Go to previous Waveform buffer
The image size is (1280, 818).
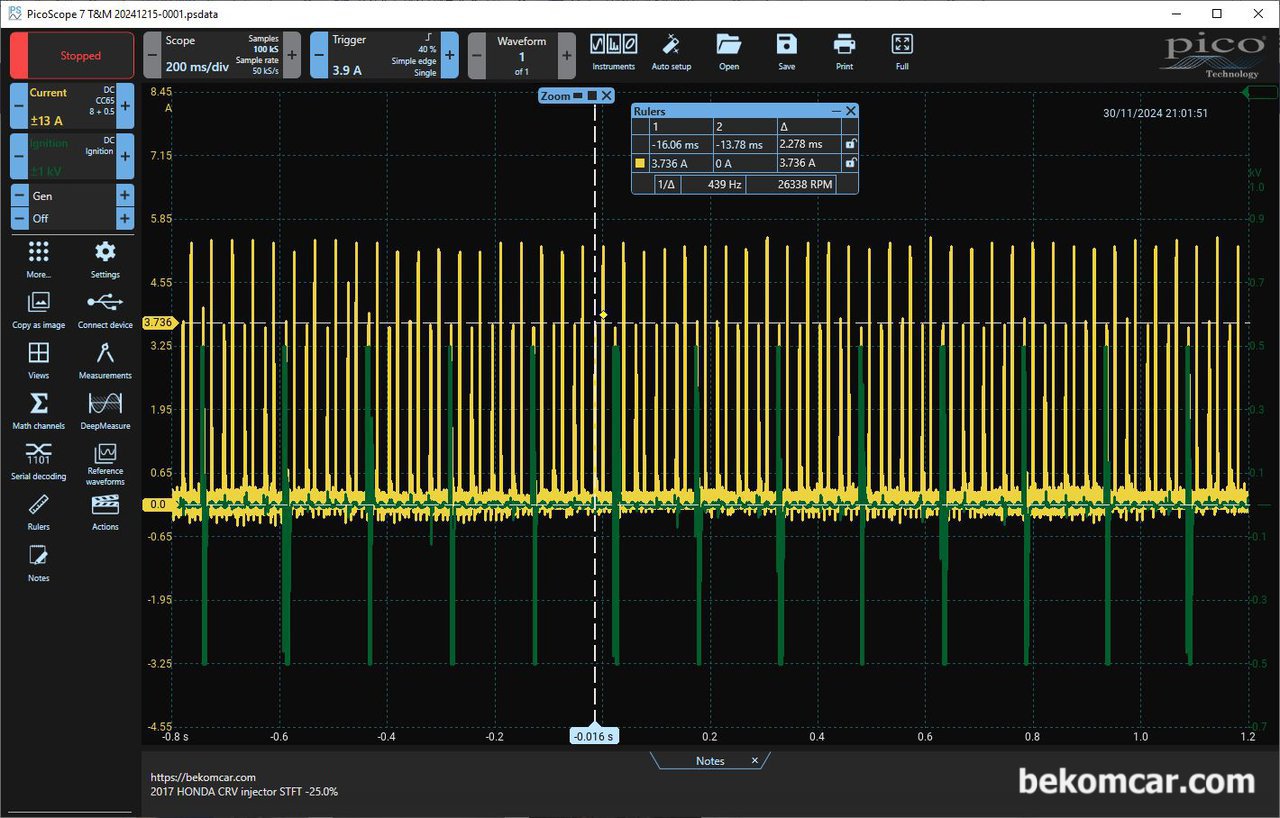(x=477, y=55)
